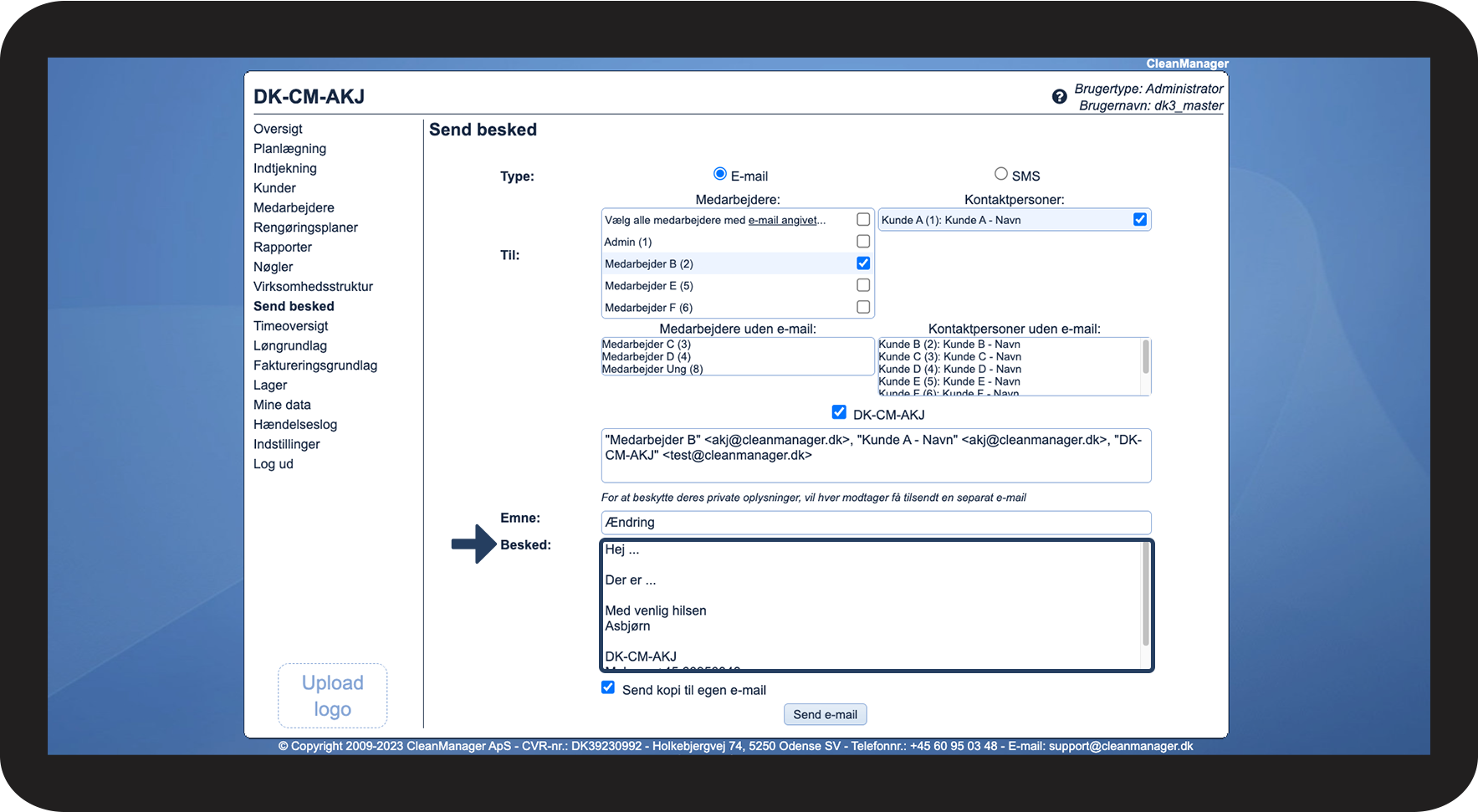This screenshot has height=812, width=1478.
Task: Click the recipient addresses text box
Action: click(876, 456)
